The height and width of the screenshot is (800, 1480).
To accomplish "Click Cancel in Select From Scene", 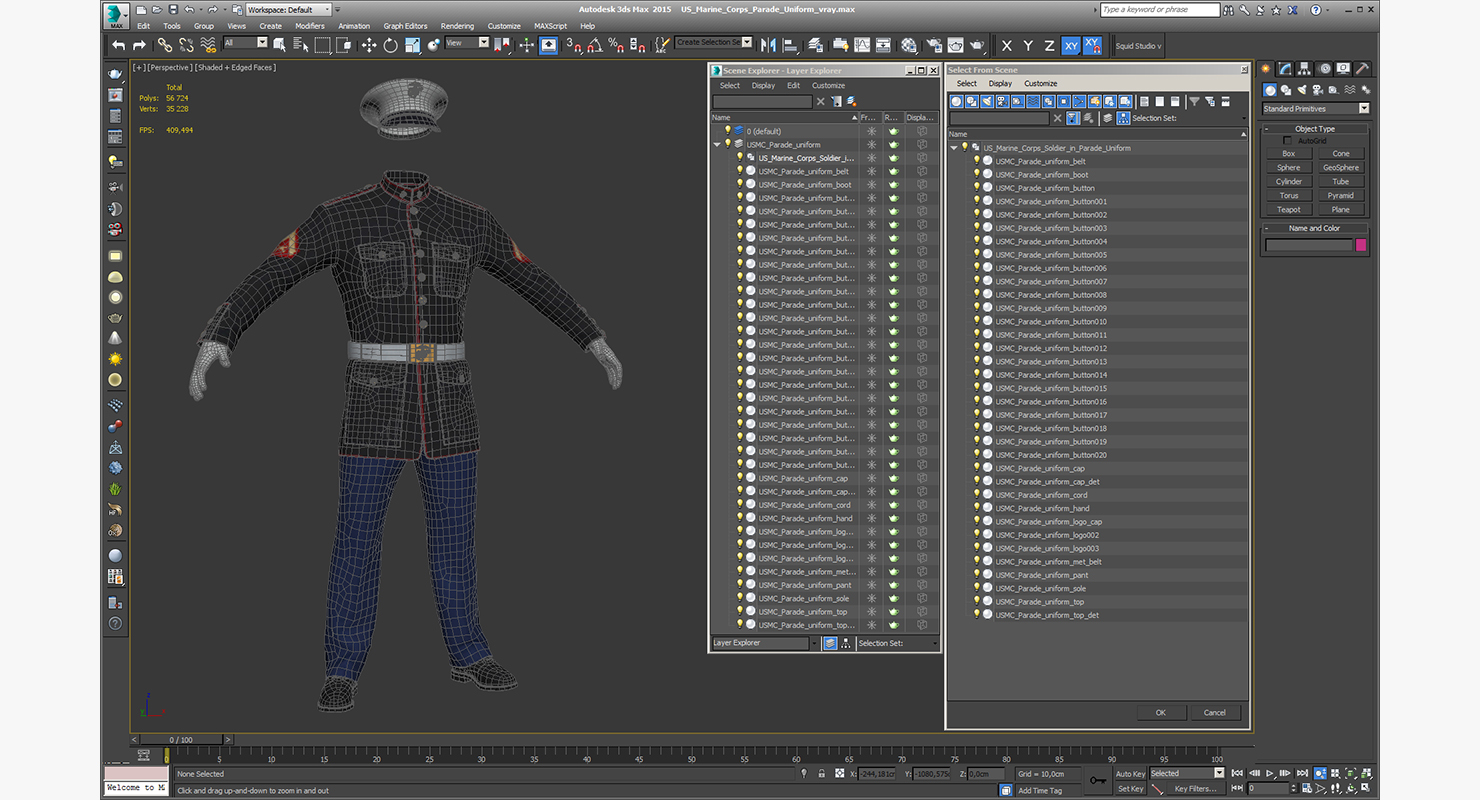I will (1214, 713).
